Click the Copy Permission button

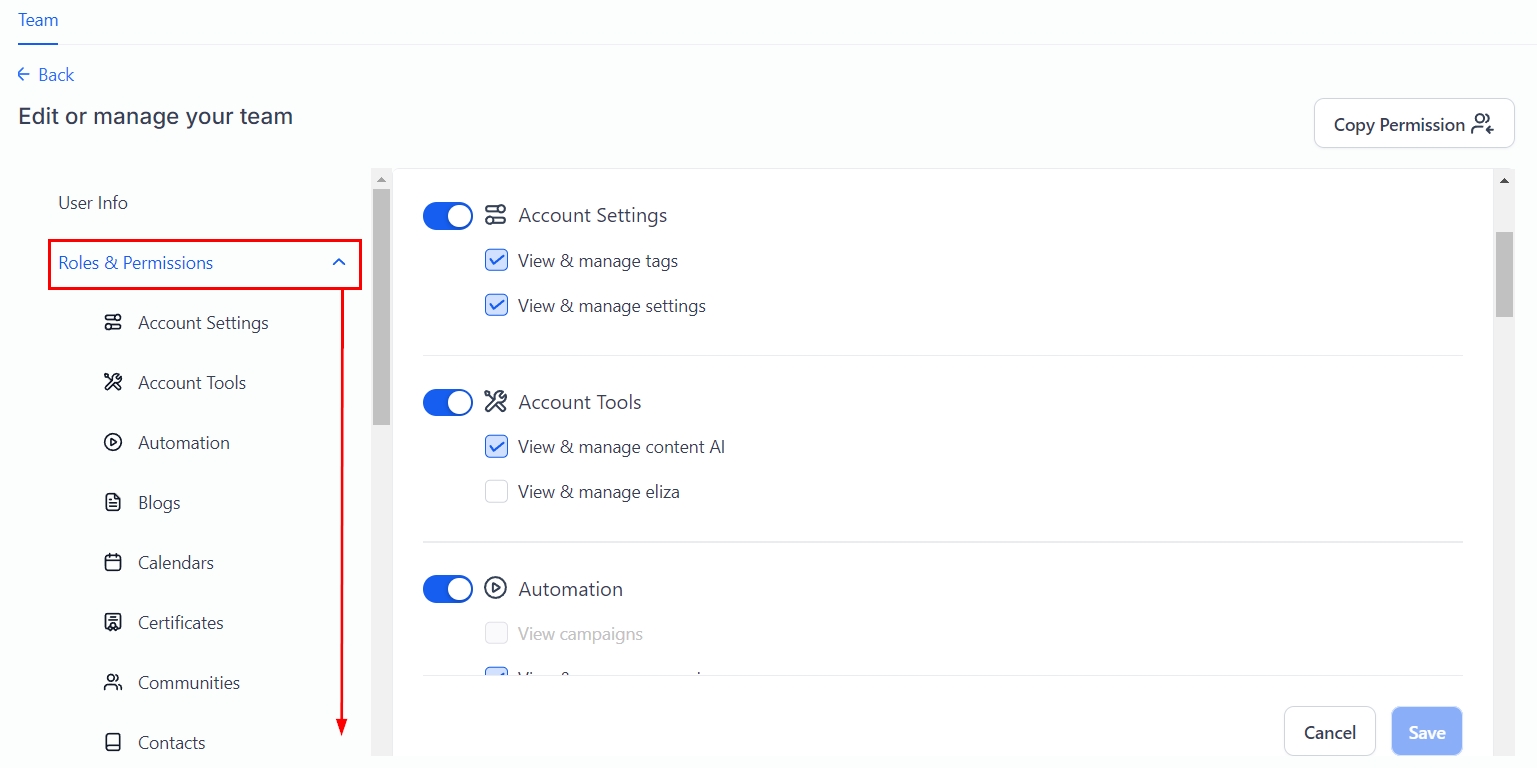coord(1413,124)
